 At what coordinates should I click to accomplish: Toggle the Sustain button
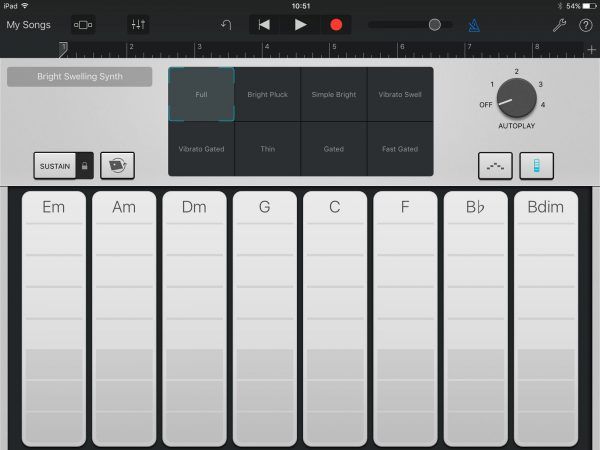click(x=55, y=166)
